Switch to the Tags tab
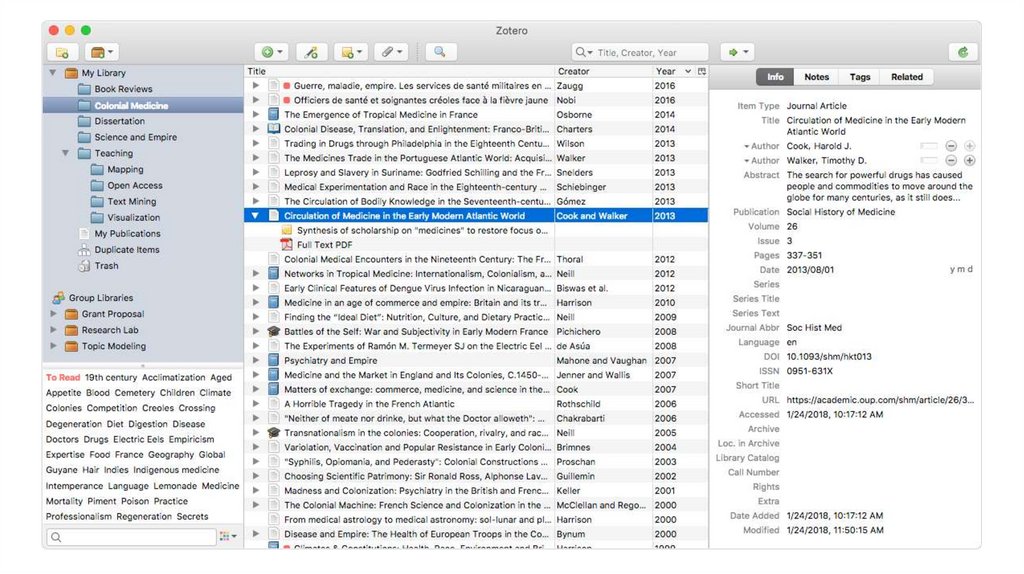Viewport: 1024px width, 574px height. (x=859, y=77)
